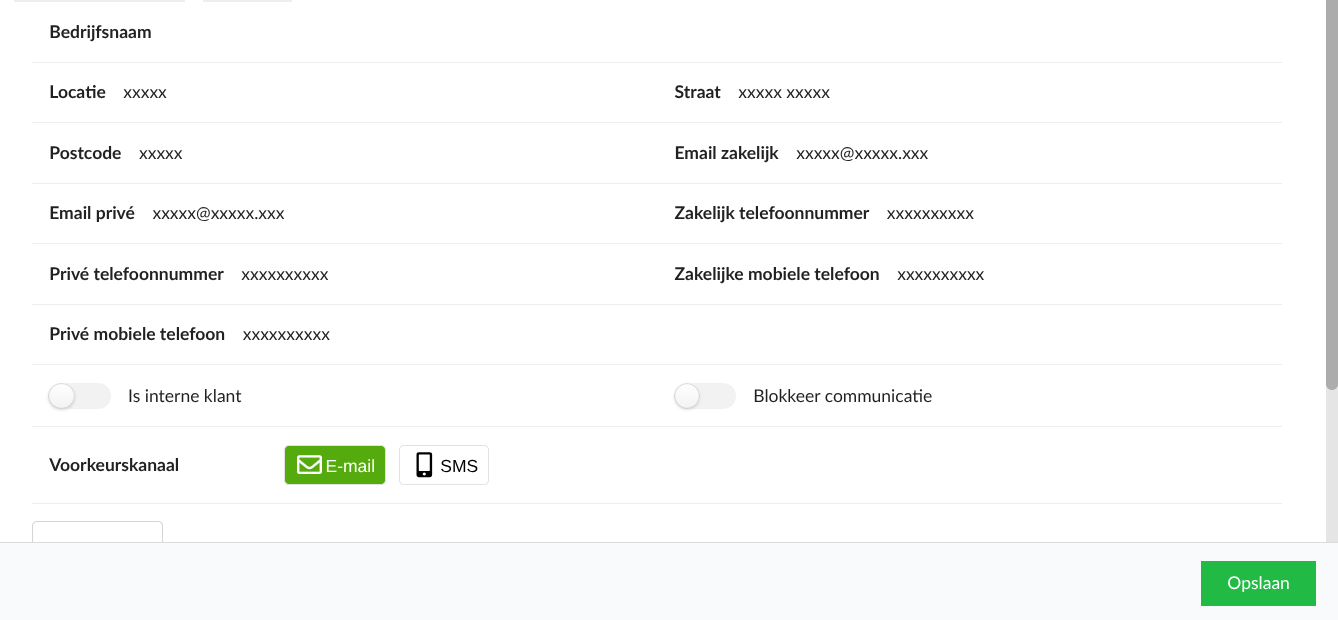Click the partially hidden button below Voorkeurskanaal
This screenshot has height=620, width=1338.
97,531
